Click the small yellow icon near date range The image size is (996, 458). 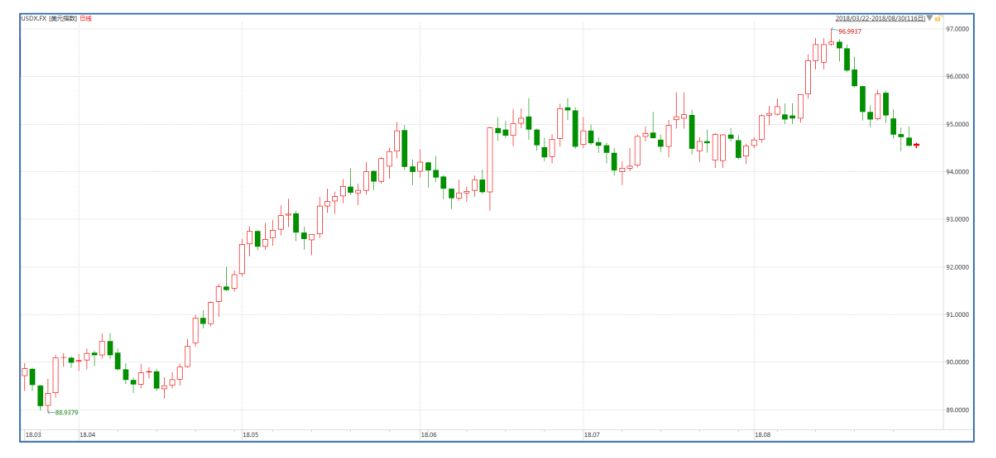[937, 19]
